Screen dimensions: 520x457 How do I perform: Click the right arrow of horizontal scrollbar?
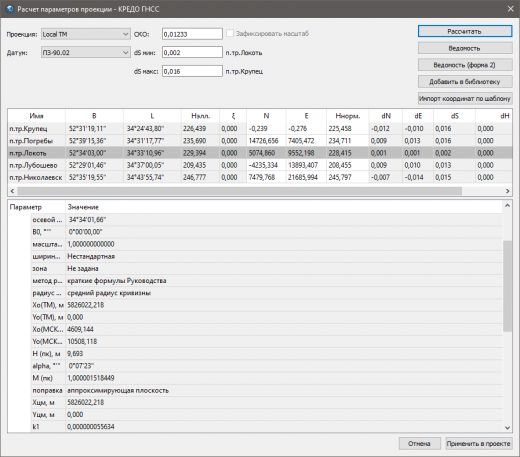tap(507, 191)
